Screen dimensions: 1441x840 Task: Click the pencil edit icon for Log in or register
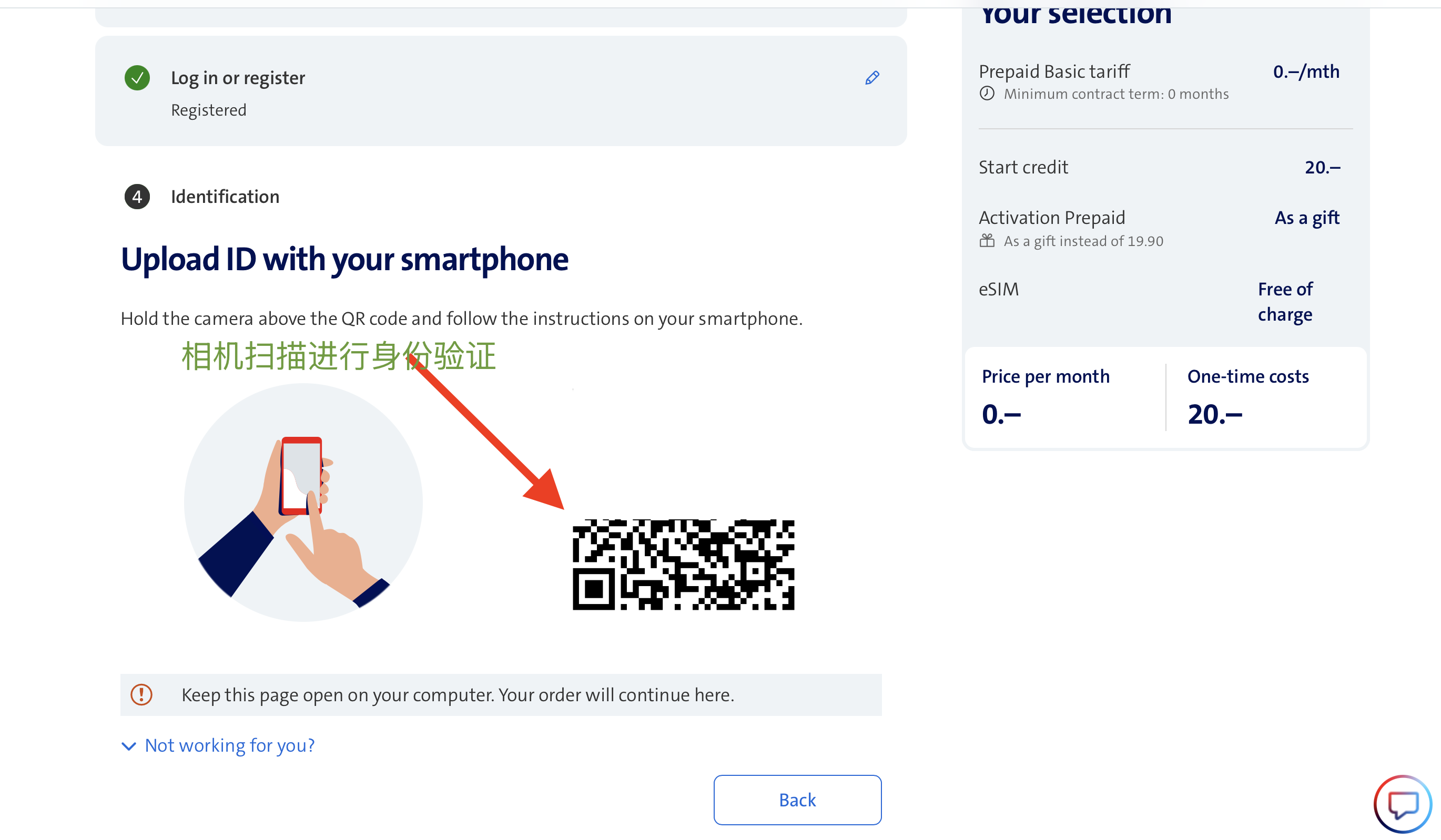coord(871,78)
